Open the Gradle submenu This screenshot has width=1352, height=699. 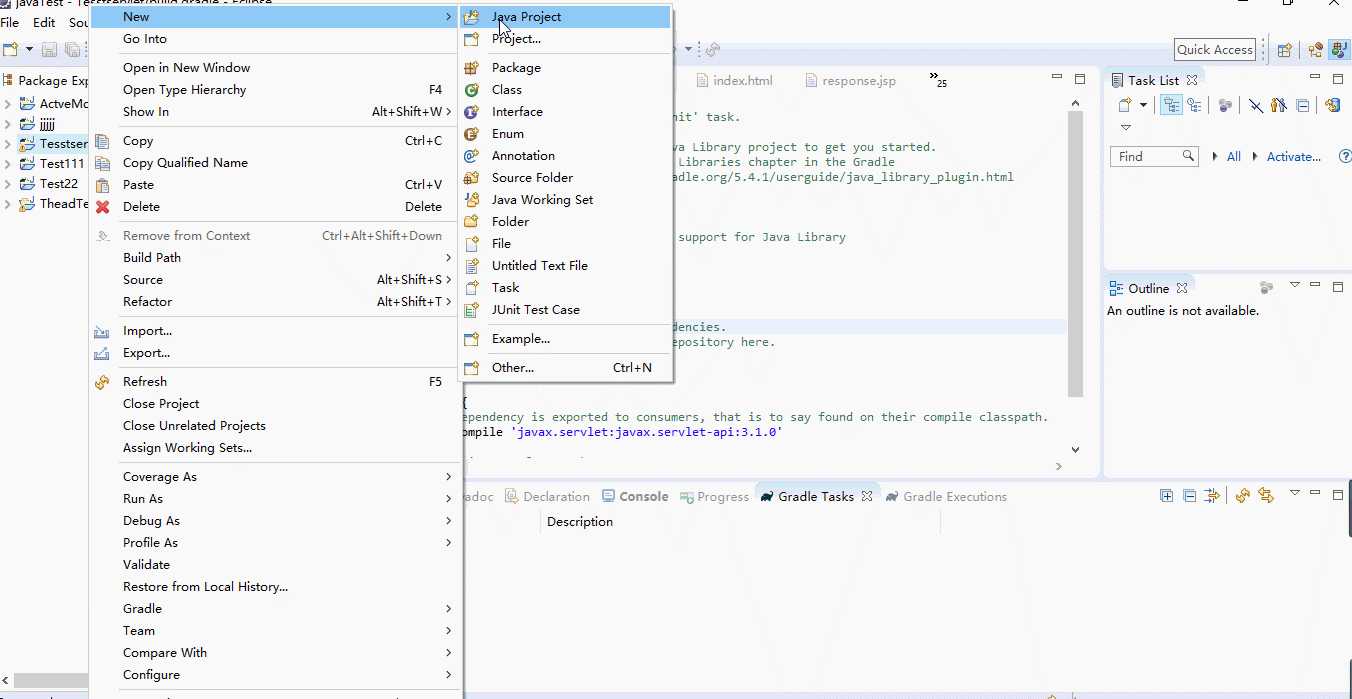(275, 609)
